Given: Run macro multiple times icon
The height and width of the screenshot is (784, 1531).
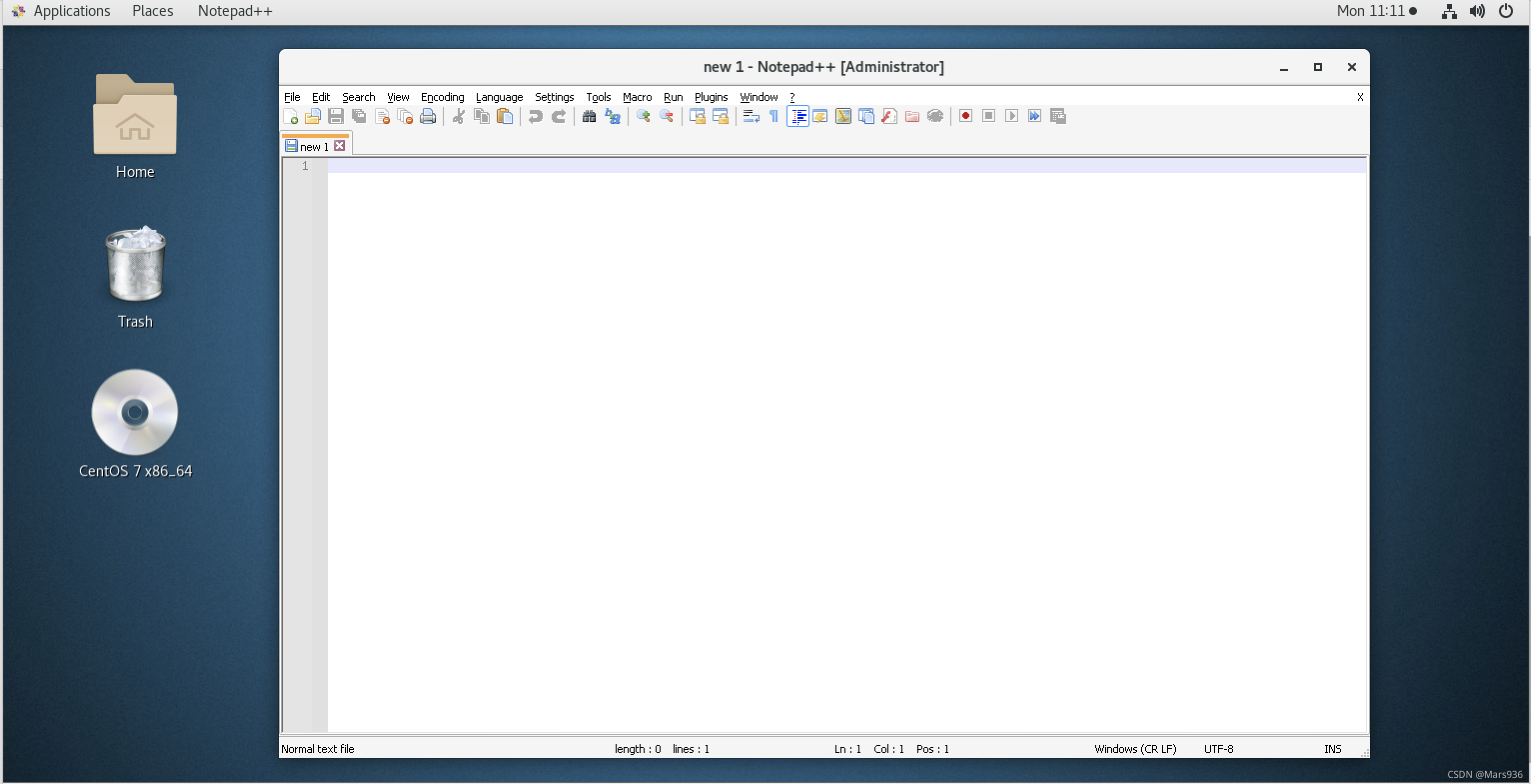Looking at the screenshot, I should point(1035,116).
